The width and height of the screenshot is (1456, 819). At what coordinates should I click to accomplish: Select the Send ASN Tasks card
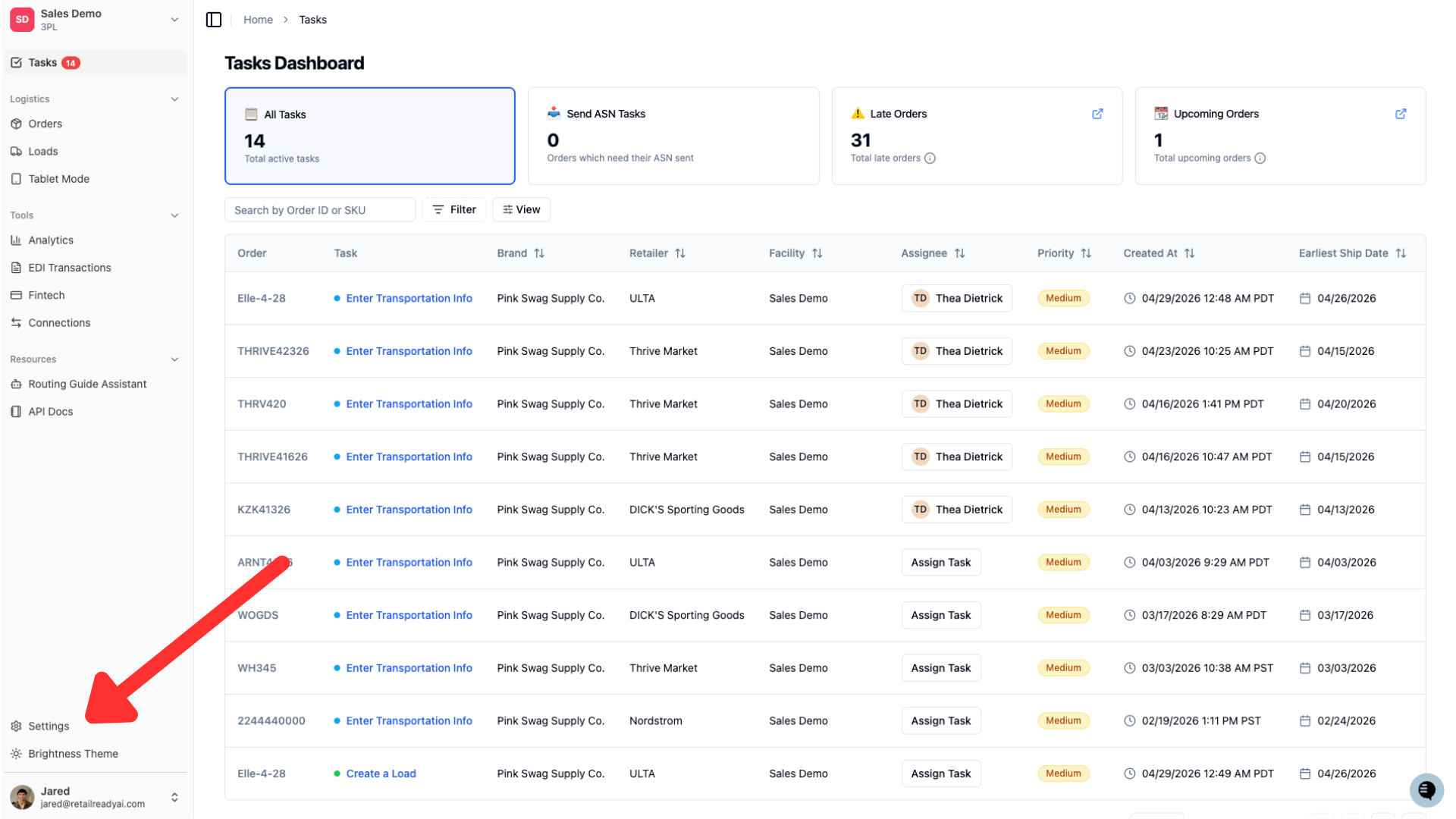pos(673,136)
